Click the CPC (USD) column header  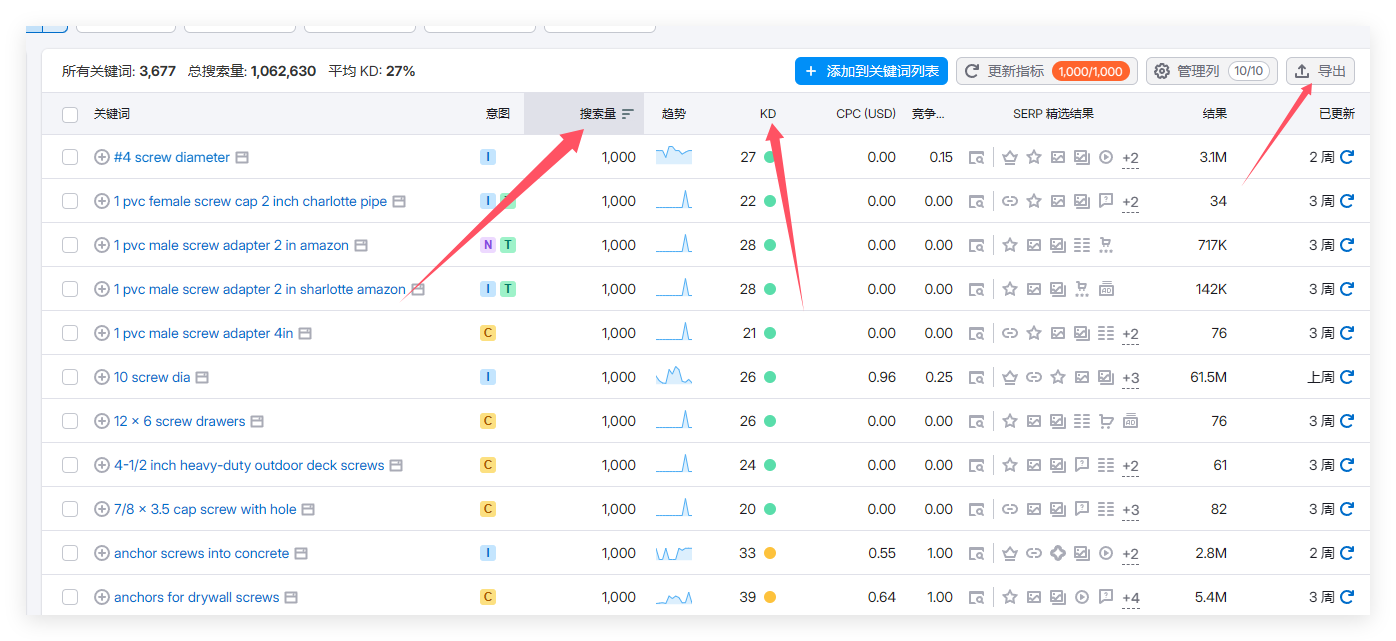(866, 114)
